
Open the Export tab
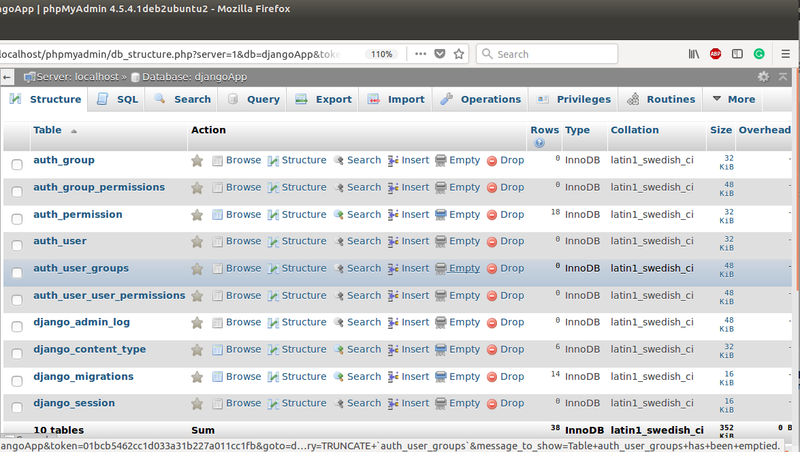coord(323,99)
